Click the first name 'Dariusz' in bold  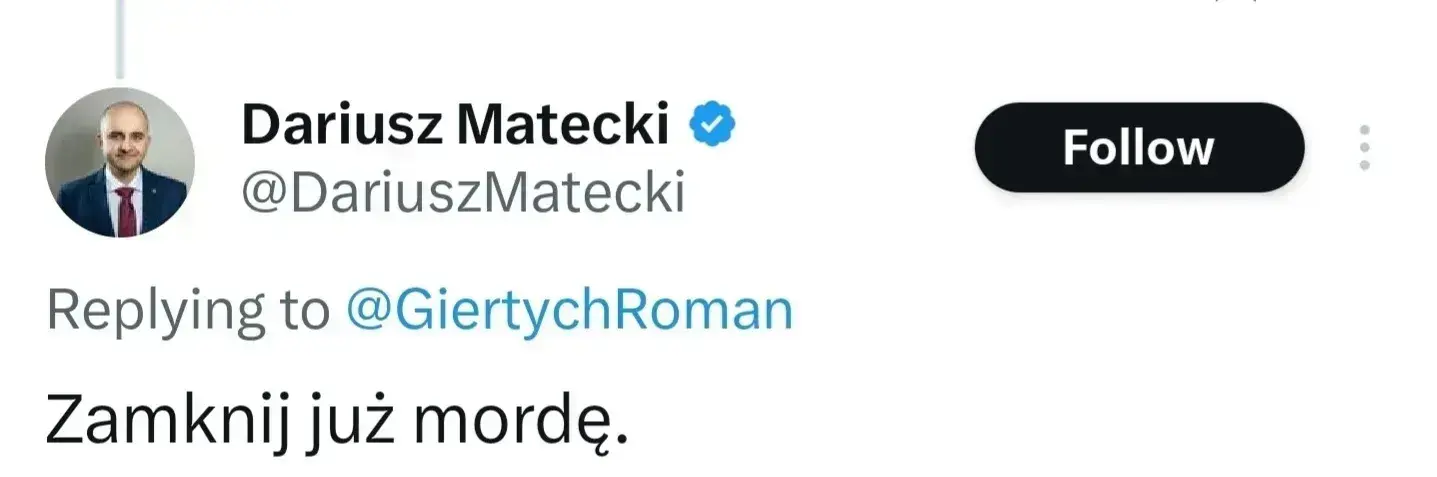342,124
